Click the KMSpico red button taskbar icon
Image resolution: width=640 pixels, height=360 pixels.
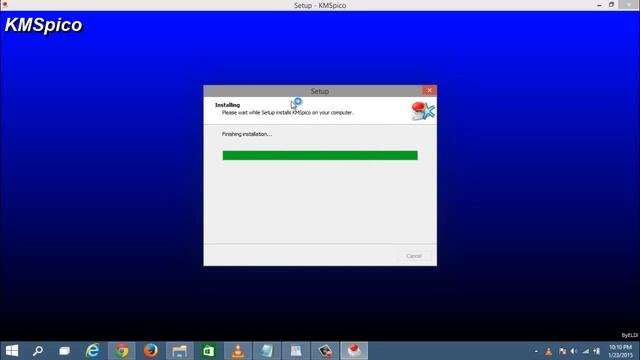click(x=354, y=351)
